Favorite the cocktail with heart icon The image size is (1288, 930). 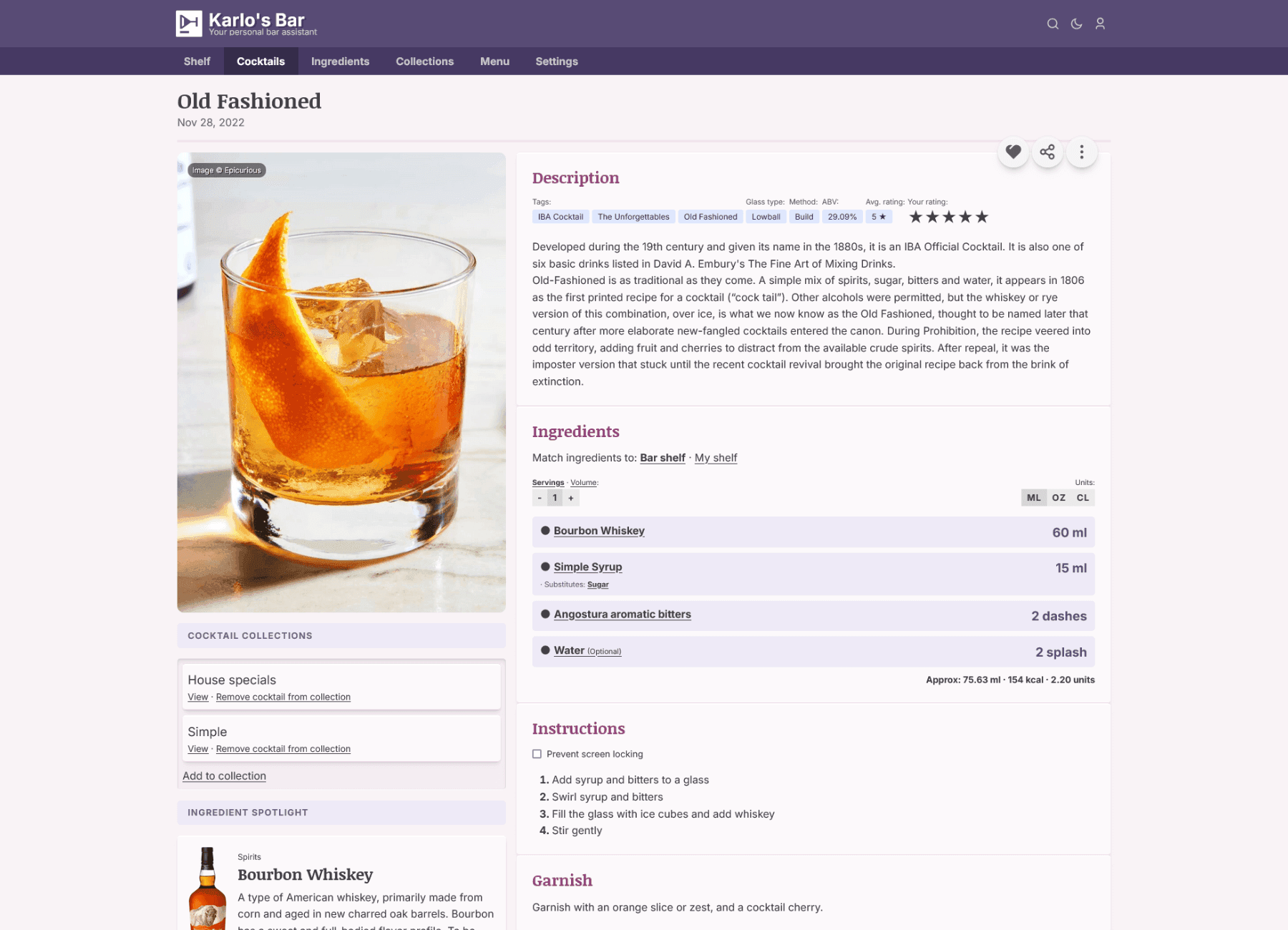(1013, 152)
